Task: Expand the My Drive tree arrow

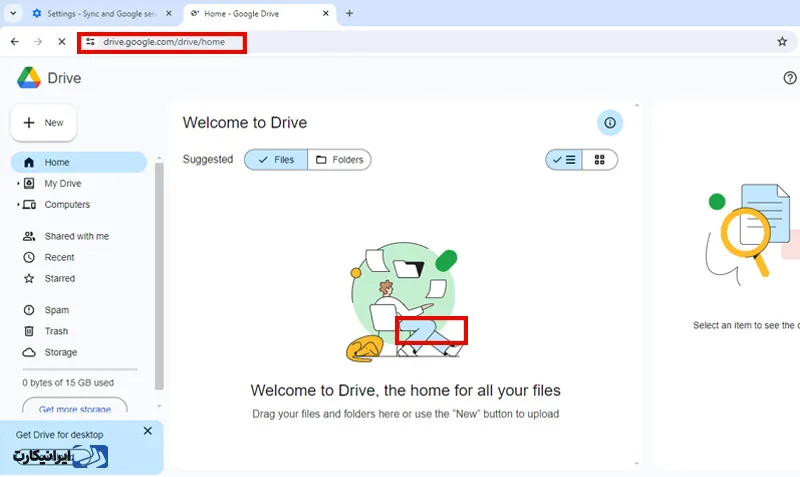Action: (18, 183)
